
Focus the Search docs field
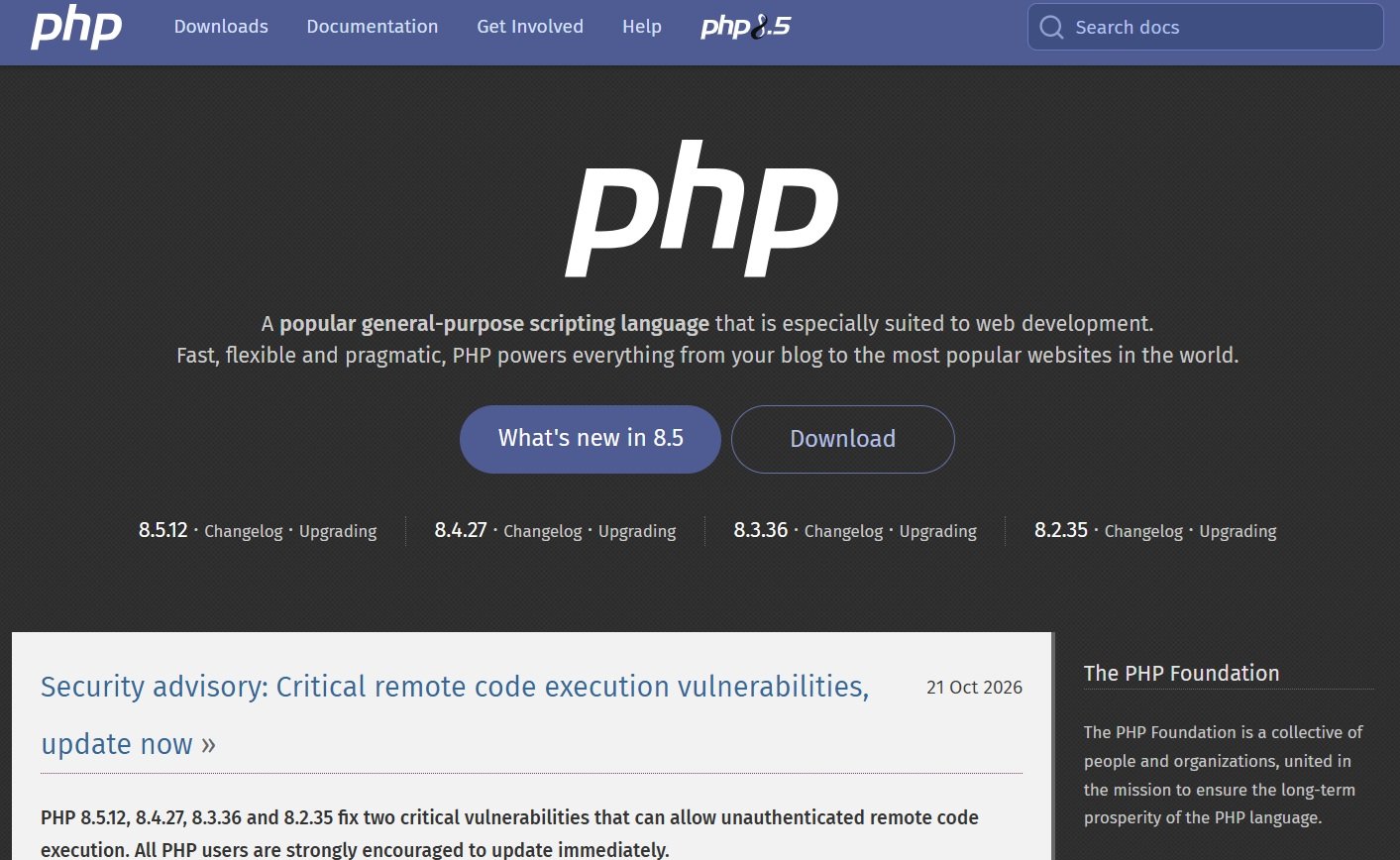[1206, 27]
